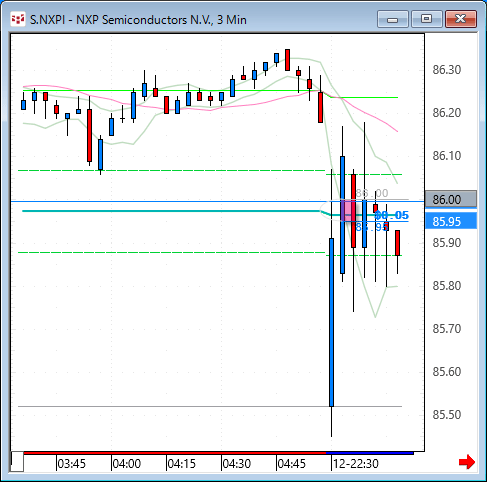This screenshot has width=487, height=482.
Task: Click the 04:45 time axis label
Action: [x=292, y=464]
